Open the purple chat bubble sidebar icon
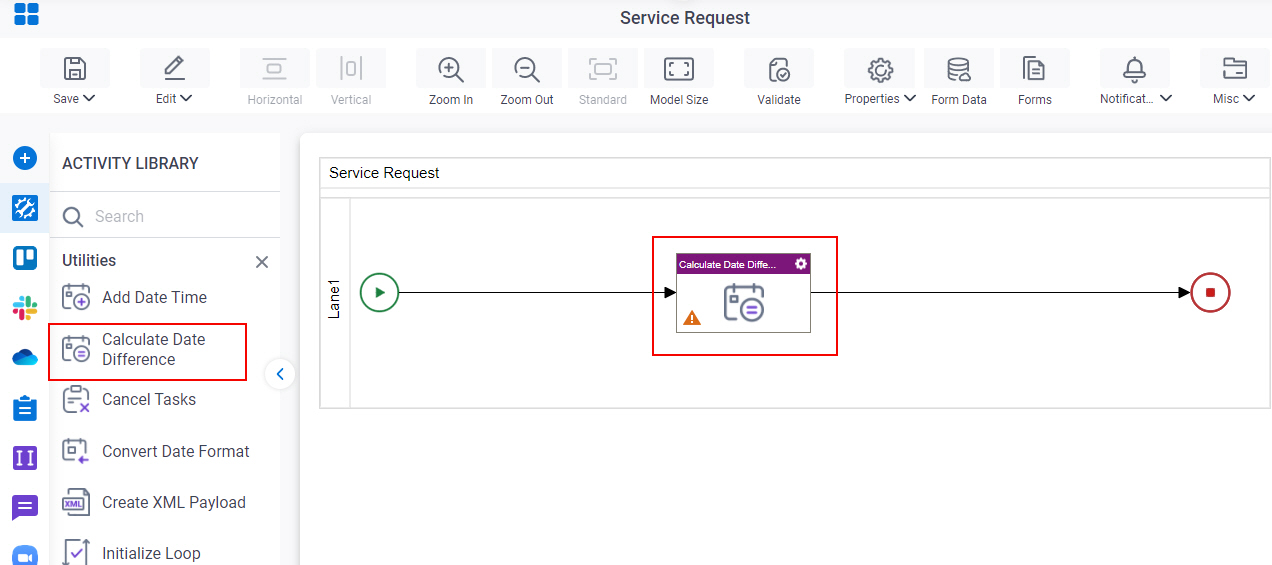 point(25,508)
